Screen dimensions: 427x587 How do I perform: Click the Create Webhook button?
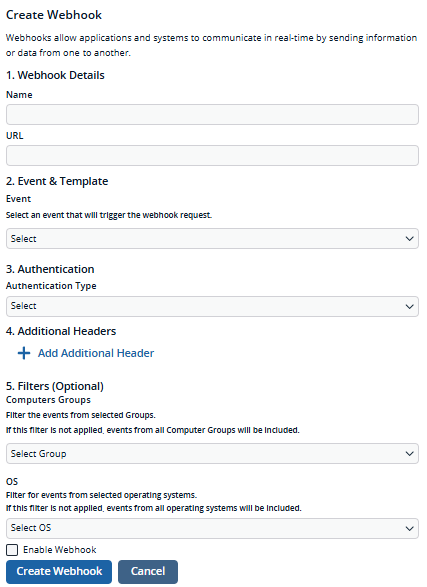point(59,571)
